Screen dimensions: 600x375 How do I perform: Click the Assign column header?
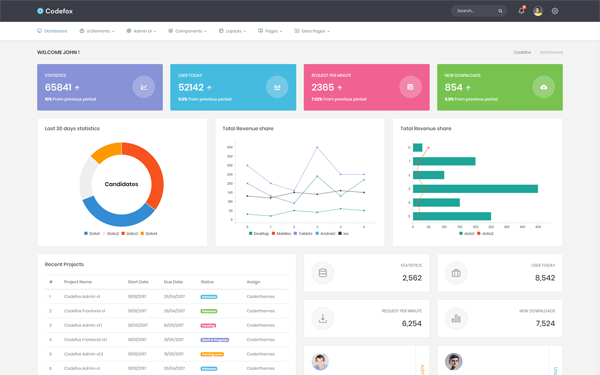253,282
